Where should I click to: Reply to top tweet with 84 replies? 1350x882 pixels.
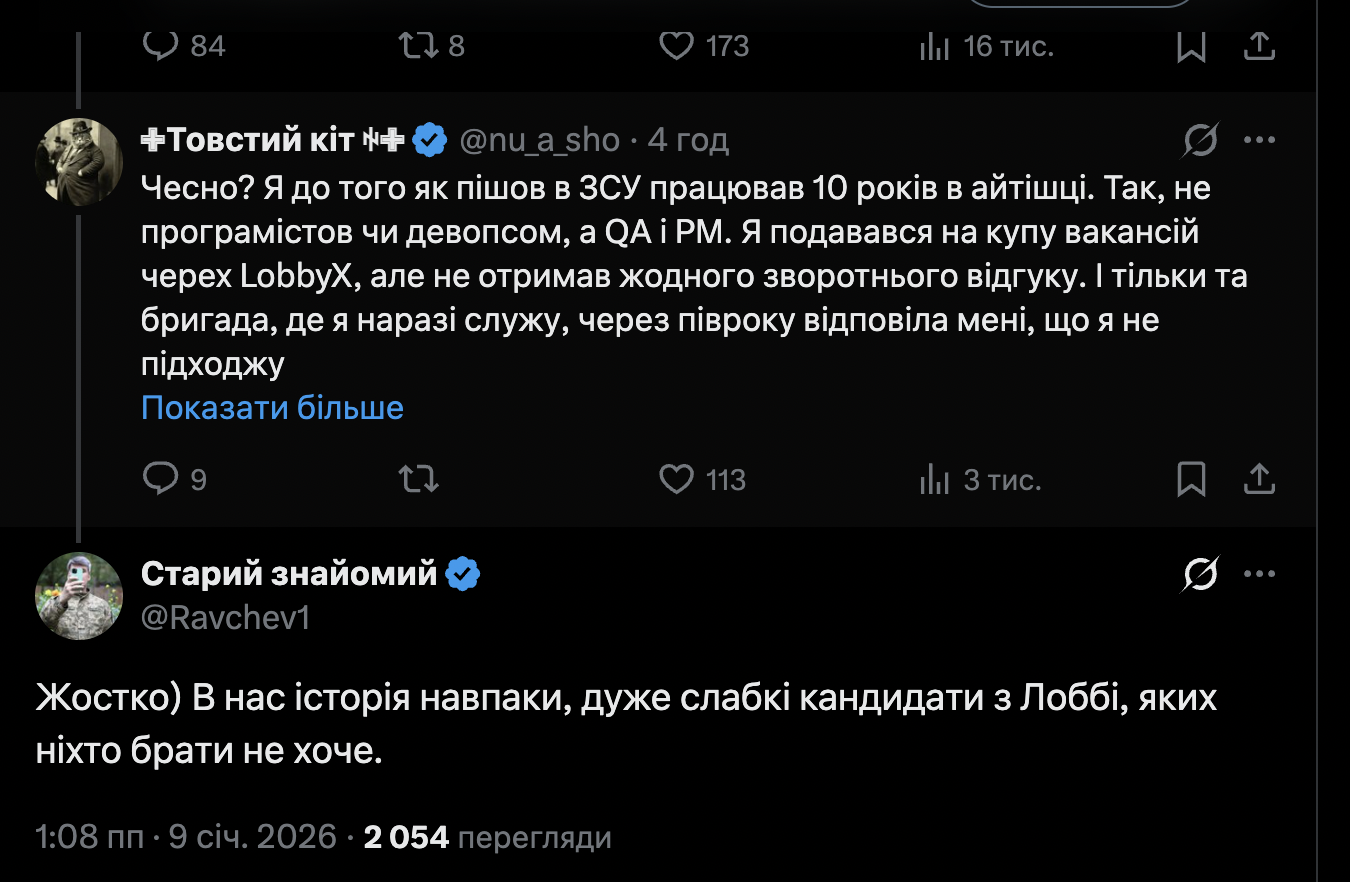tap(160, 46)
